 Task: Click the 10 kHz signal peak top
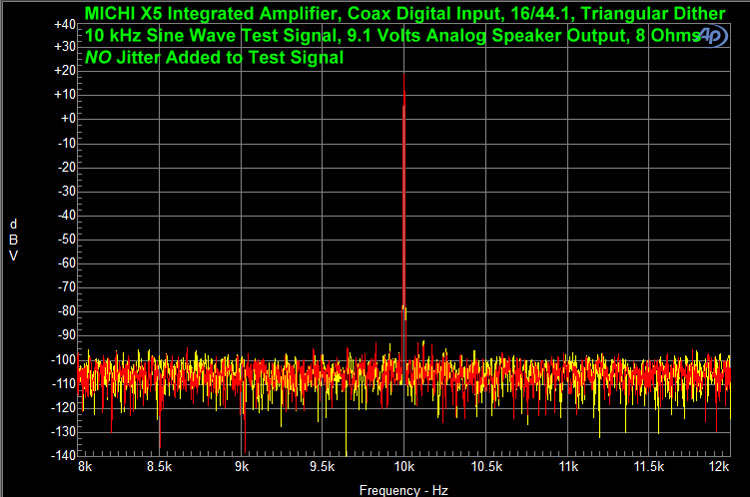403,76
